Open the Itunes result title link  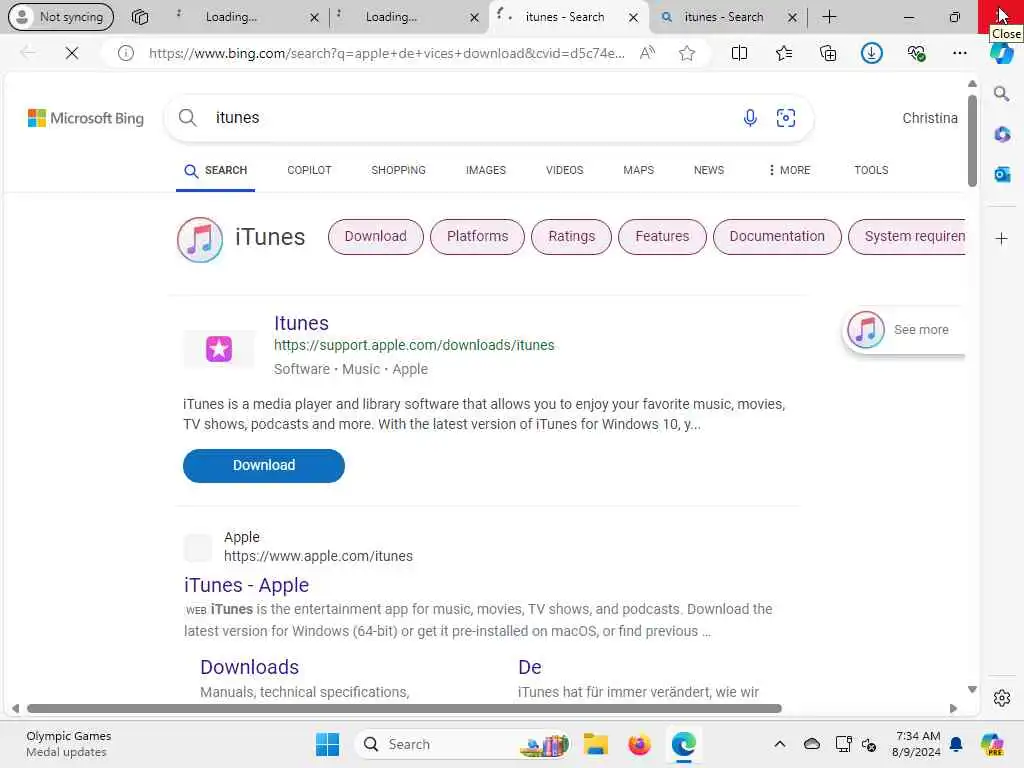coord(301,323)
